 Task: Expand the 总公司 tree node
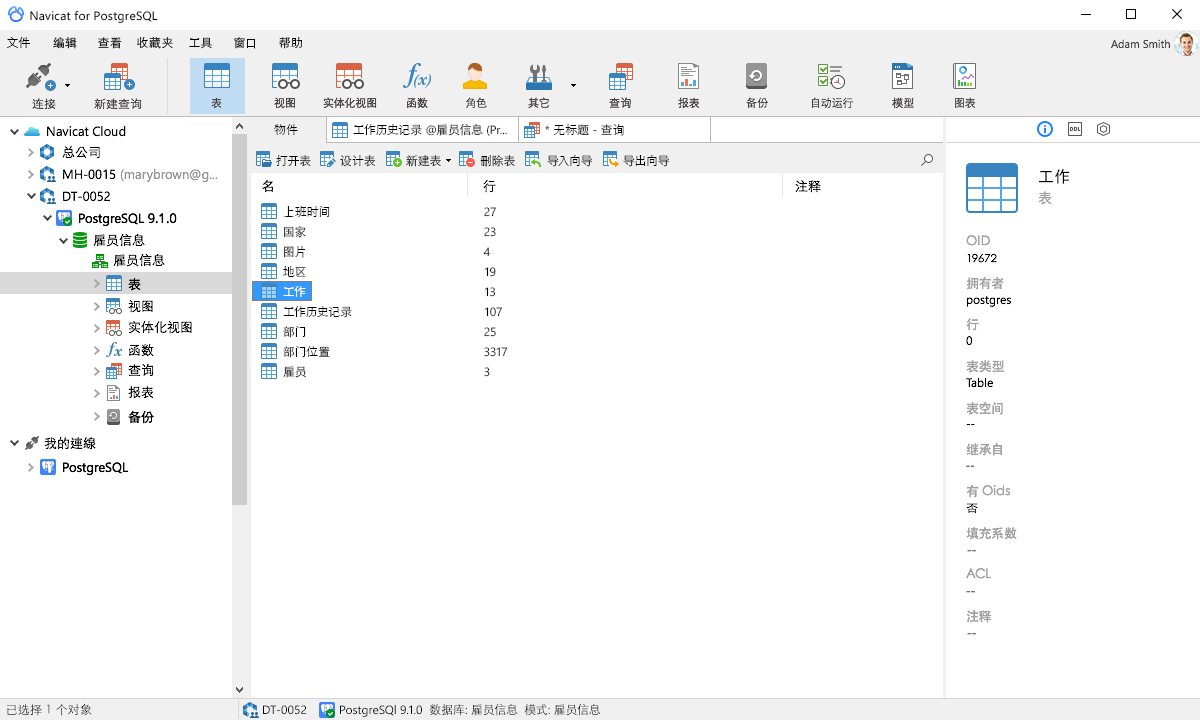31,152
